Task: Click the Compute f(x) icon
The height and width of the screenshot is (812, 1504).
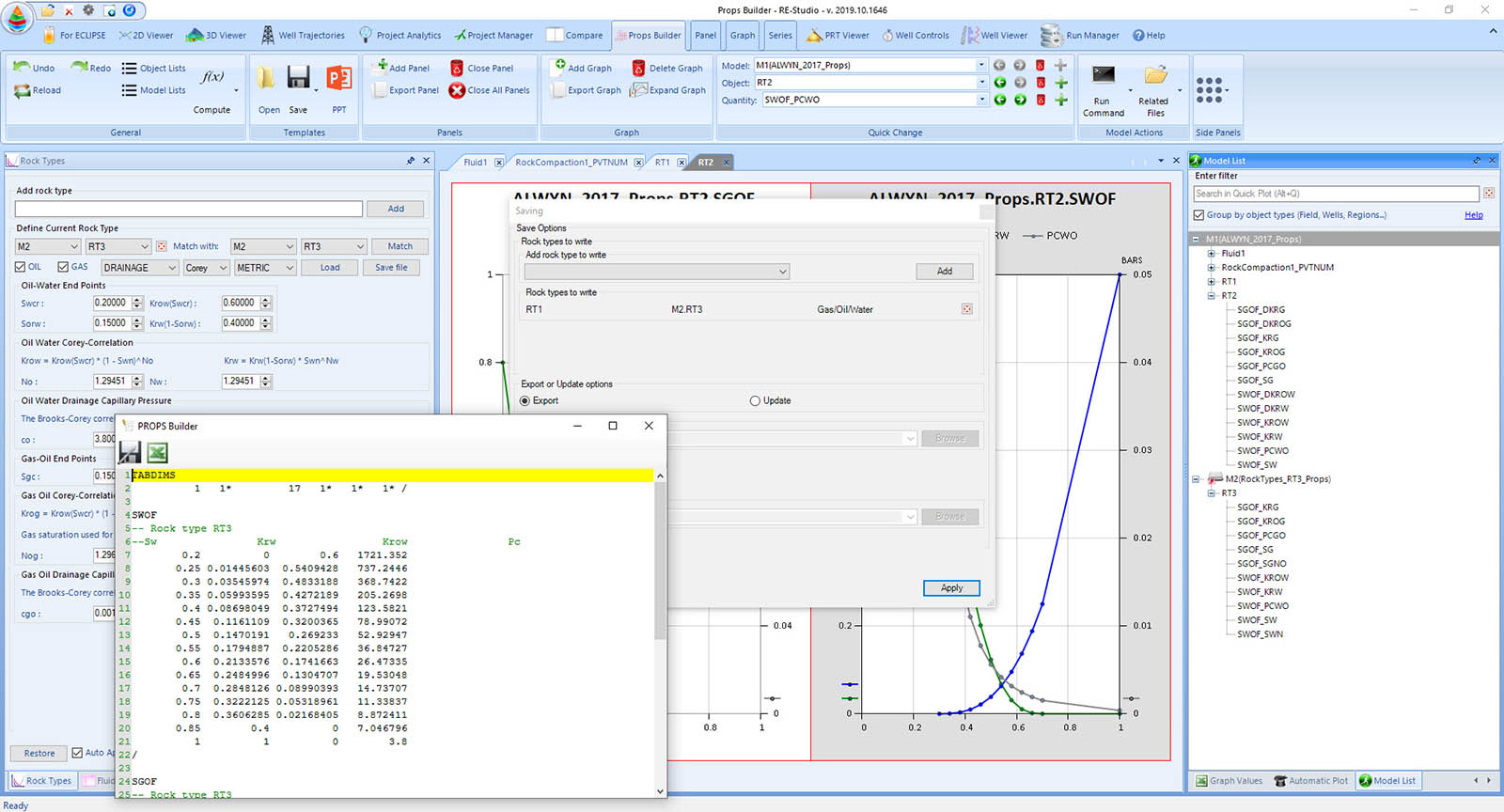Action: (x=212, y=77)
